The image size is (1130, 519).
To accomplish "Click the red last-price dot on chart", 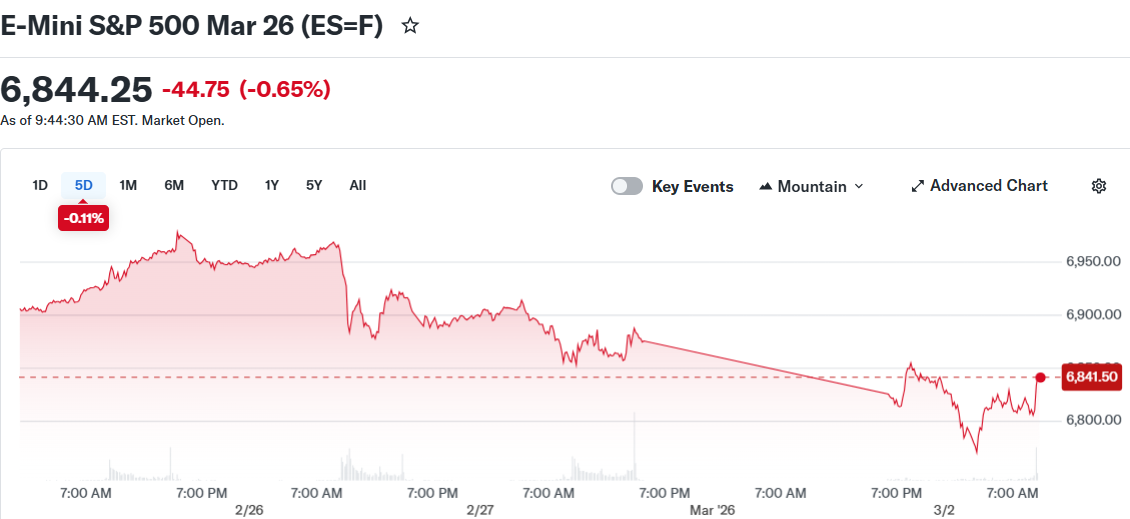I will 1040,377.
